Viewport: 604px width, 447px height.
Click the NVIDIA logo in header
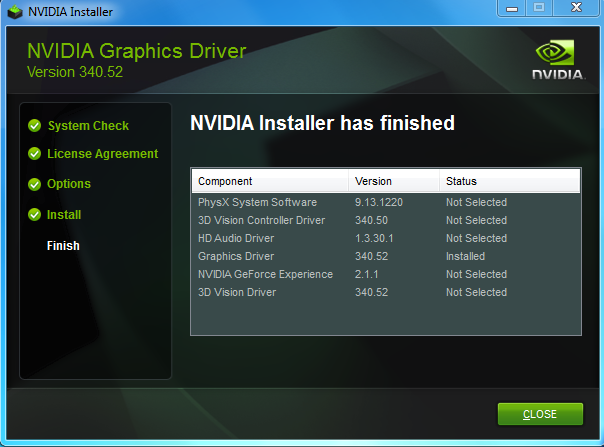pos(557,59)
